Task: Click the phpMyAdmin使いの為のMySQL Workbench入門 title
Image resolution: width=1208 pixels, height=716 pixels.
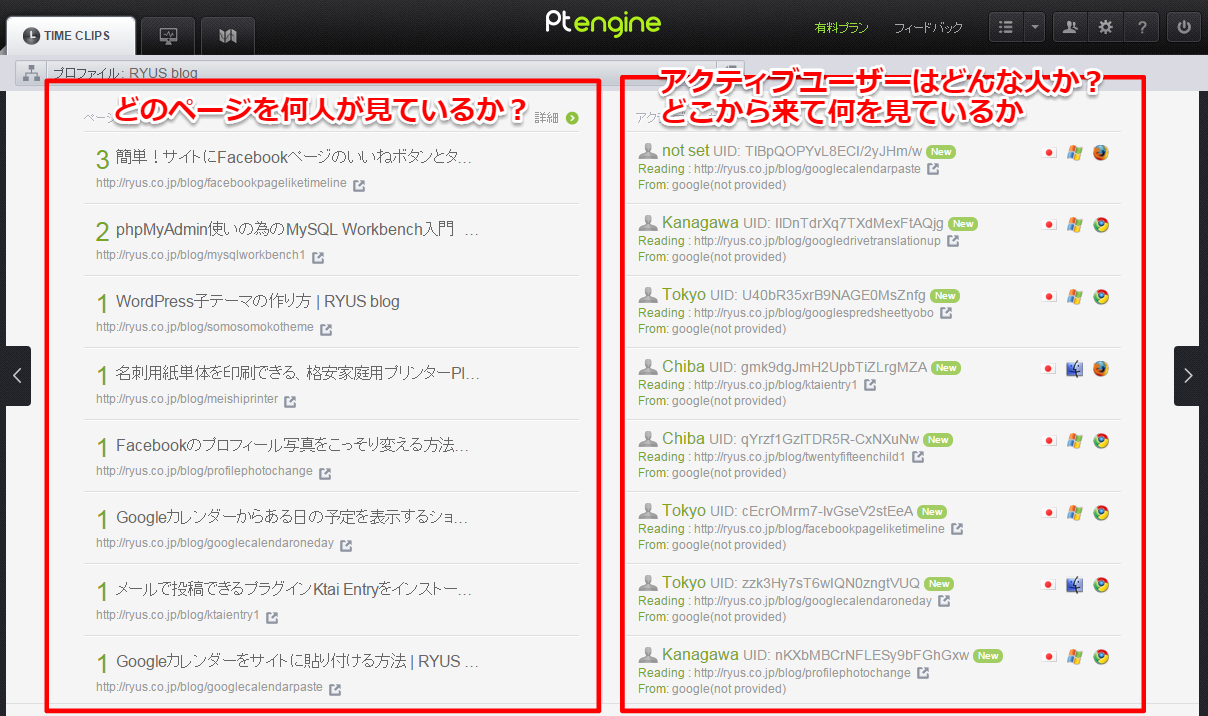Action: pos(297,229)
